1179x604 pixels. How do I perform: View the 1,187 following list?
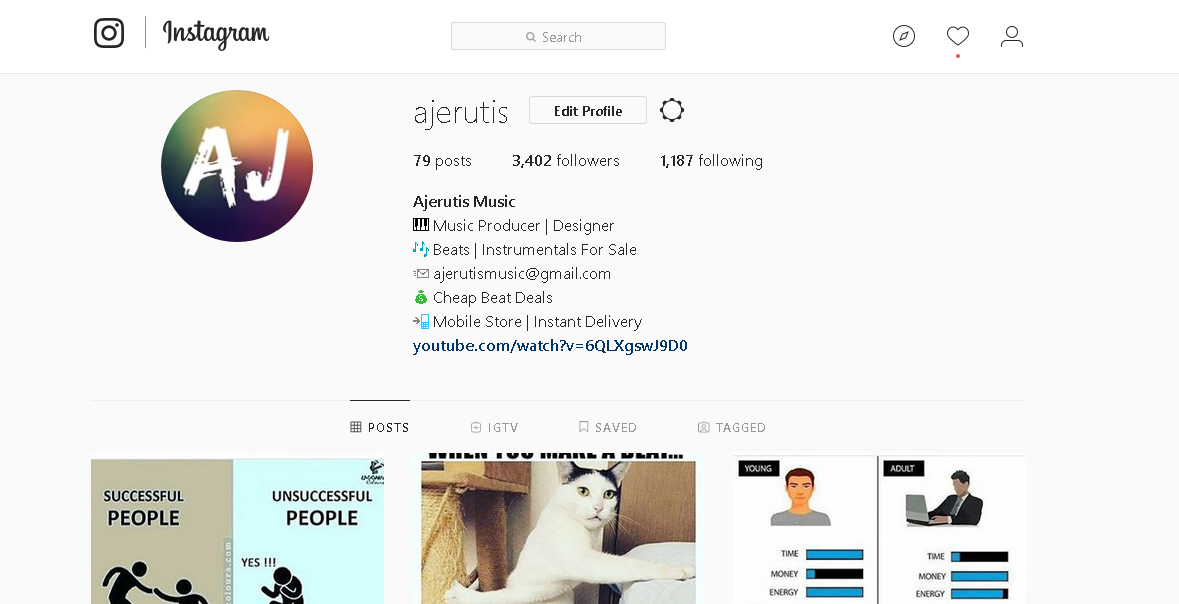[711, 161]
